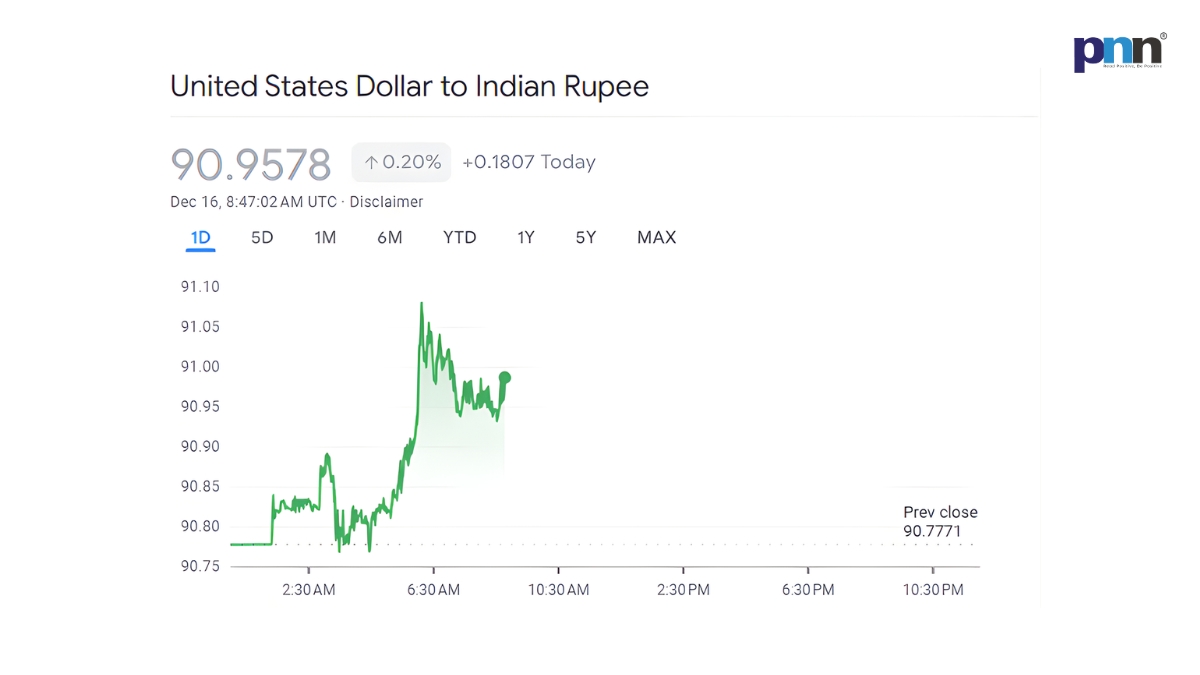Select the 1D time range tab

click(200, 238)
